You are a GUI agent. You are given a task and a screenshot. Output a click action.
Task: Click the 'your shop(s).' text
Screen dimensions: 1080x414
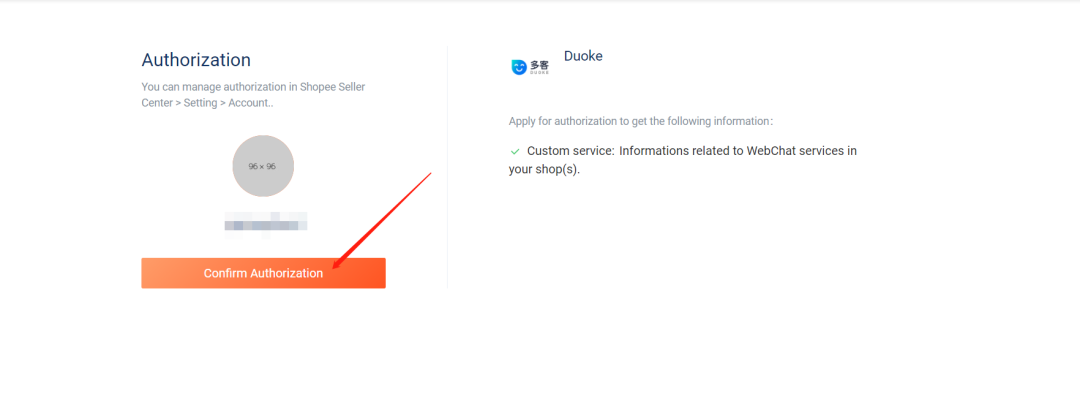(x=544, y=169)
